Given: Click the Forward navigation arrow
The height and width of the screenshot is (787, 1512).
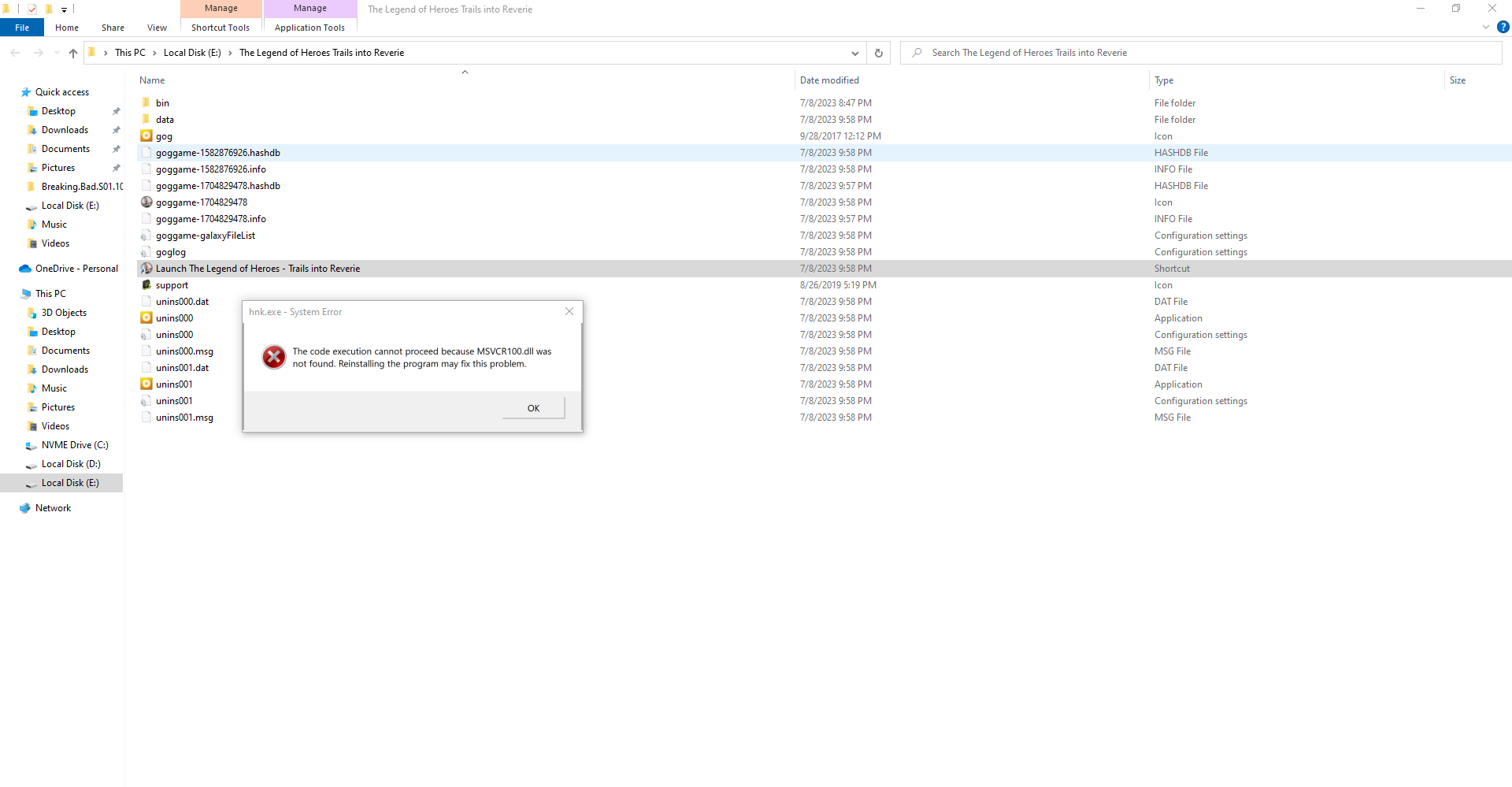Looking at the screenshot, I should (x=38, y=53).
